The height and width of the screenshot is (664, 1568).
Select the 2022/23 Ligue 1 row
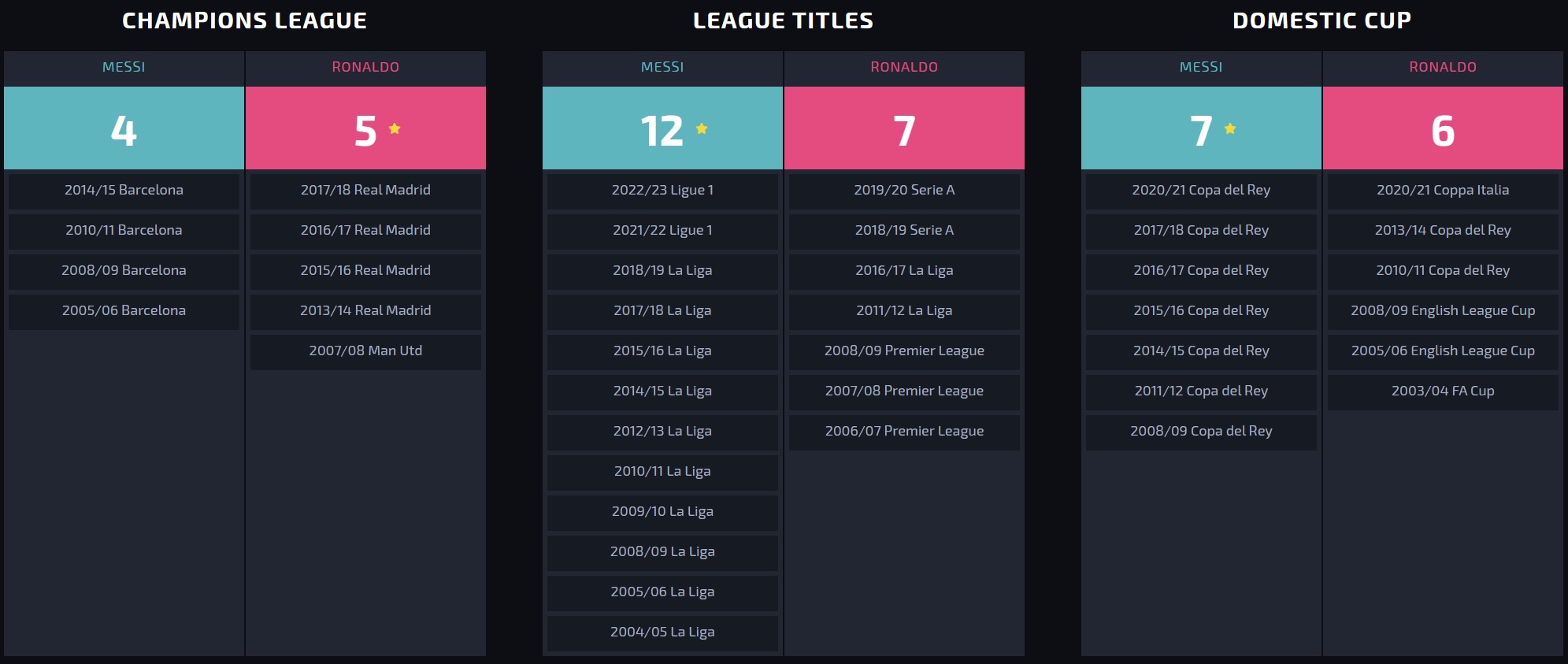[662, 191]
